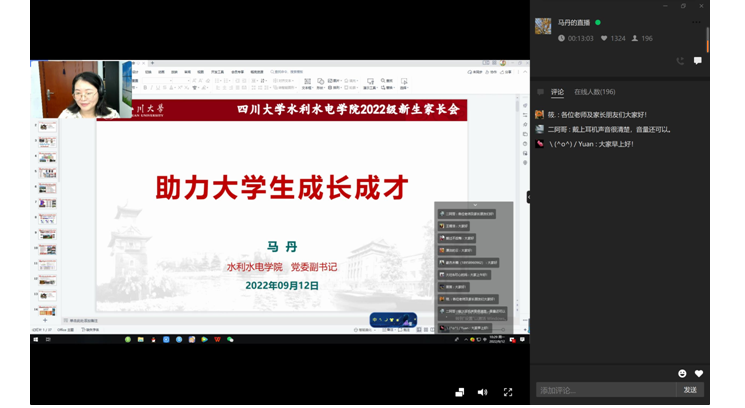Click the streamer avatar next to 马丹的直播
Image resolution: width=745 pixels, height=408 pixels.
coord(543,26)
